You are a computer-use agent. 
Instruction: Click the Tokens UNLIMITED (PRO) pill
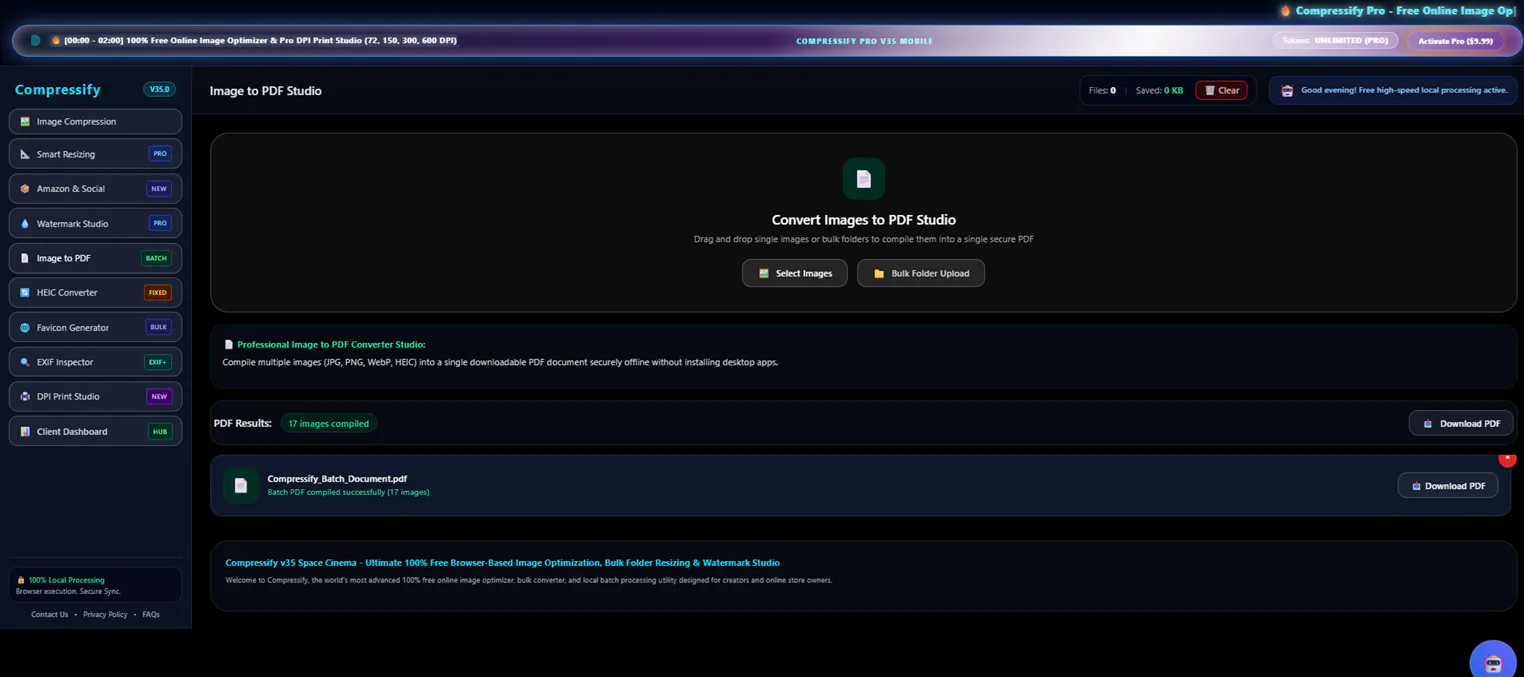(1336, 41)
